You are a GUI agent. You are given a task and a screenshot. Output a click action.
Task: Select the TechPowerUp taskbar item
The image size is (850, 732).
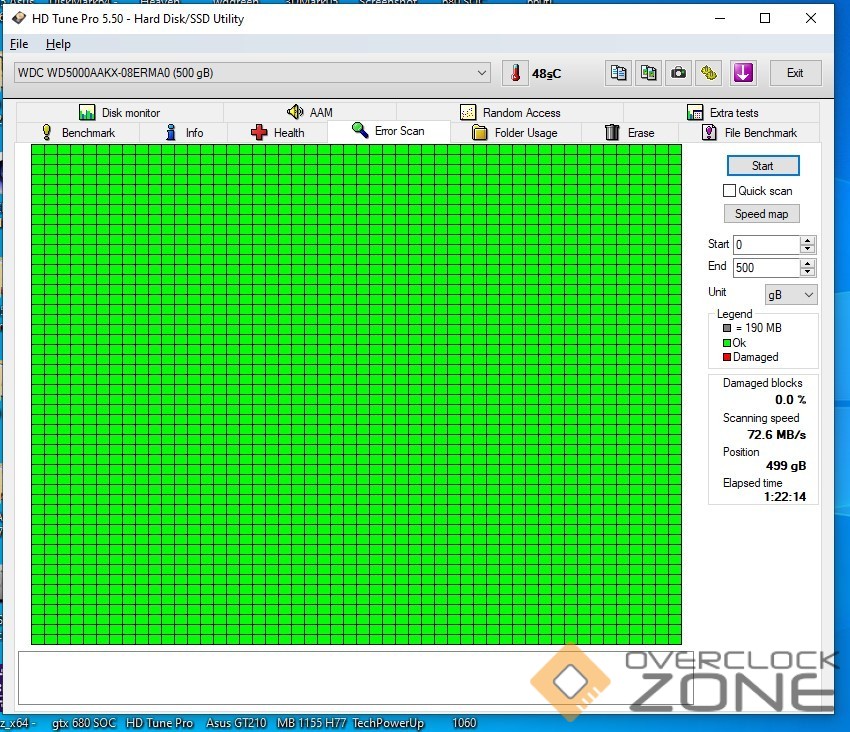coord(388,723)
